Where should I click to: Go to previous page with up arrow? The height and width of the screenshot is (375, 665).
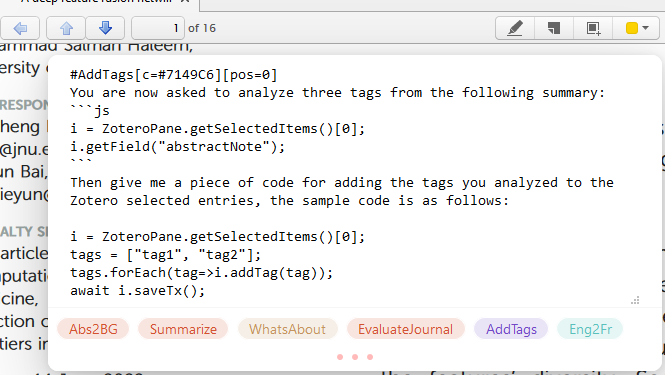[66, 28]
